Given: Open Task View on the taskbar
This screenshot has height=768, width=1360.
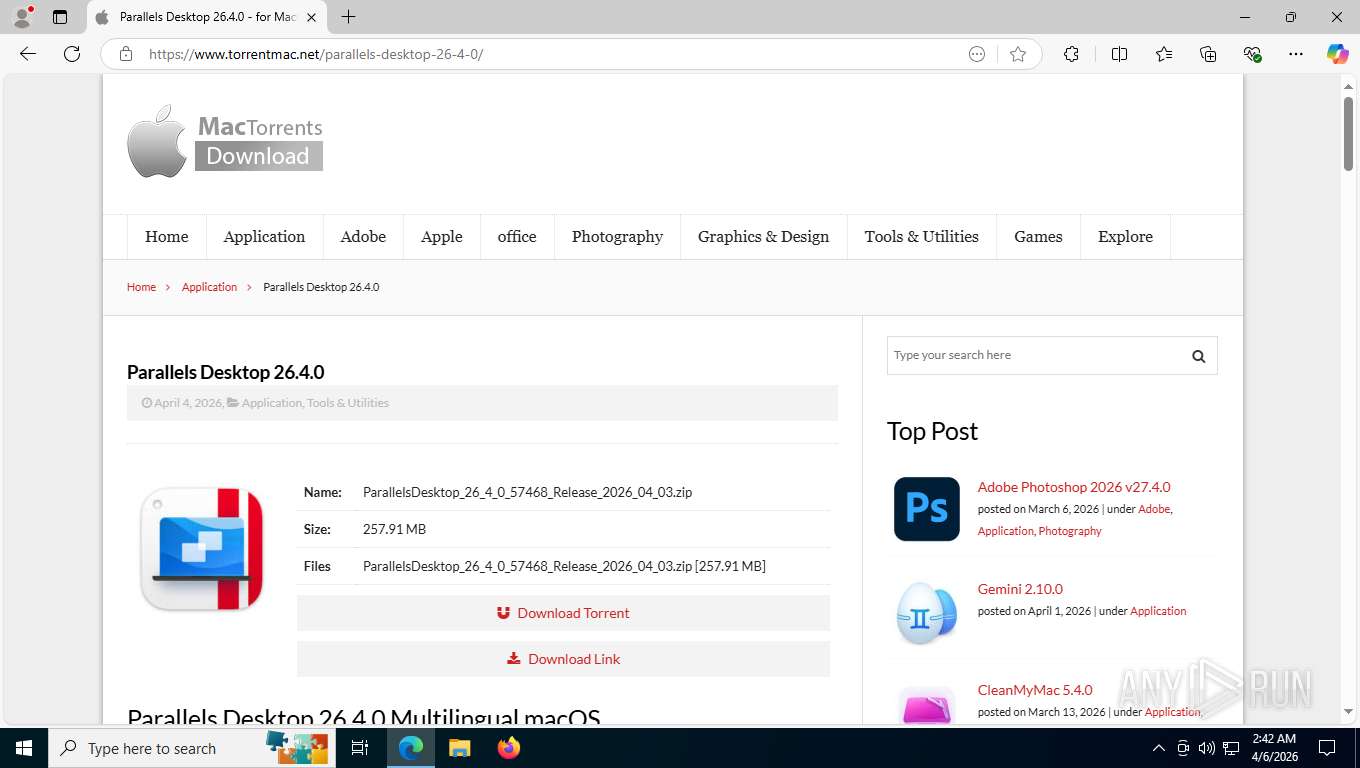Looking at the screenshot, I should pos(360,748).
